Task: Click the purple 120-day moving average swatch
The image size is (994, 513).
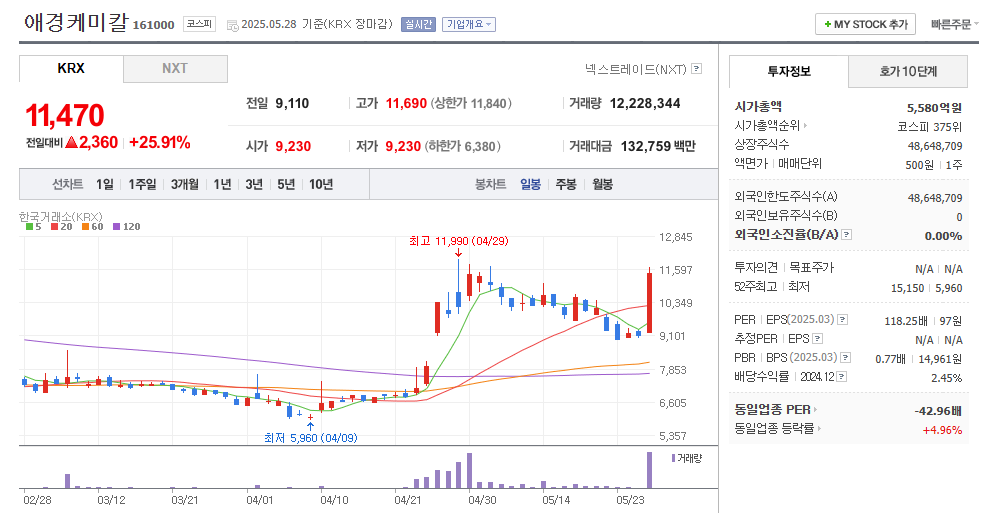Action: point(116,227)
